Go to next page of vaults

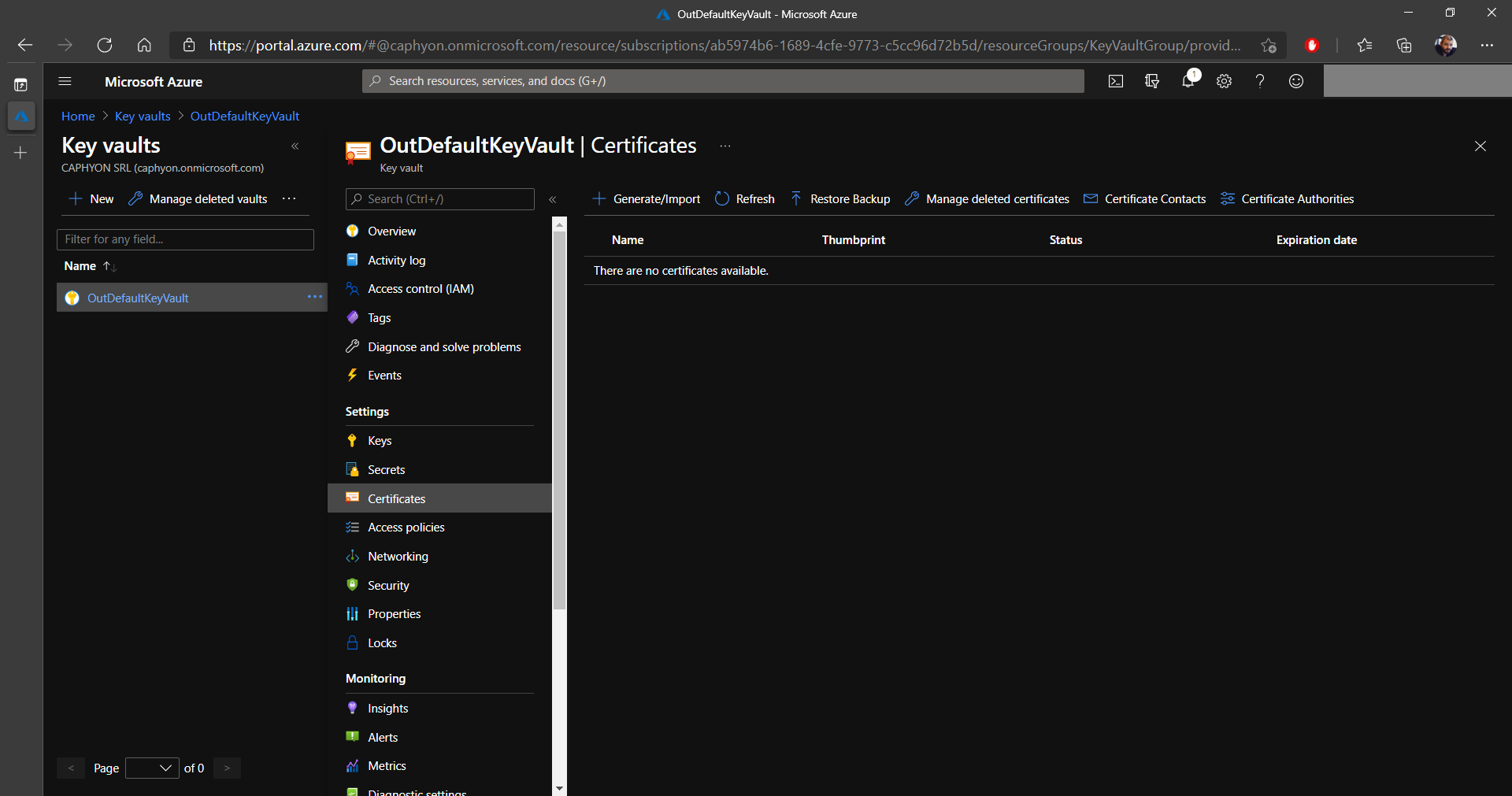click(227, 768)
